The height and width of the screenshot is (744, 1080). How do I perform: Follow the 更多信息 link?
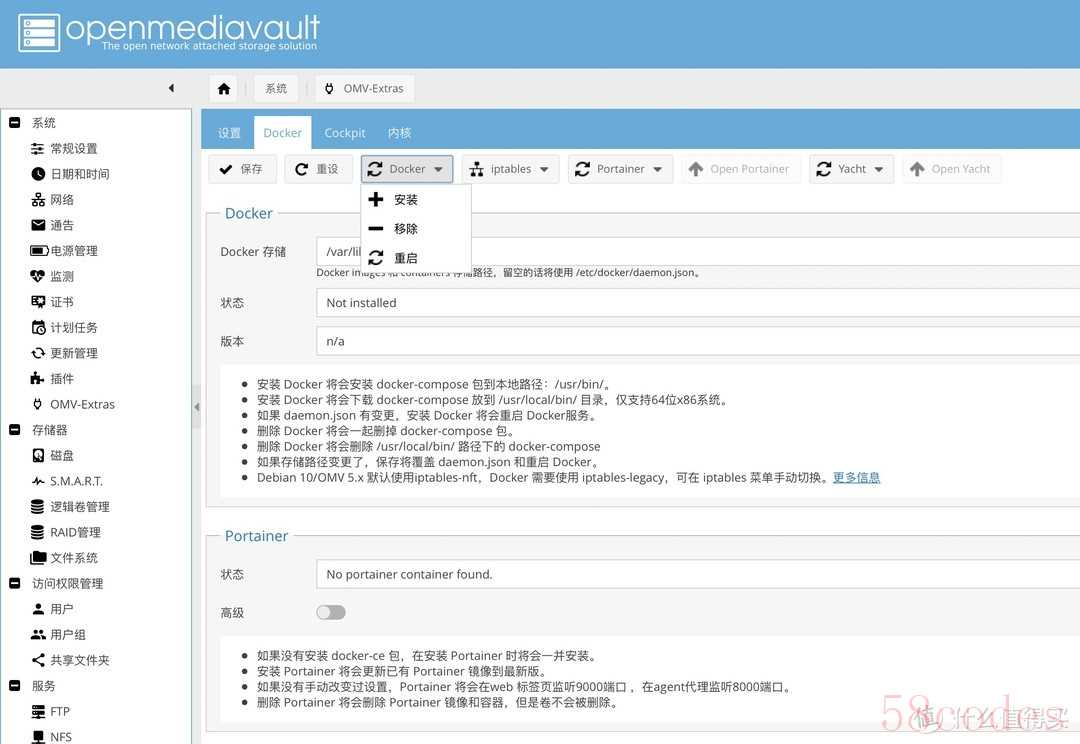pos(856,477)
